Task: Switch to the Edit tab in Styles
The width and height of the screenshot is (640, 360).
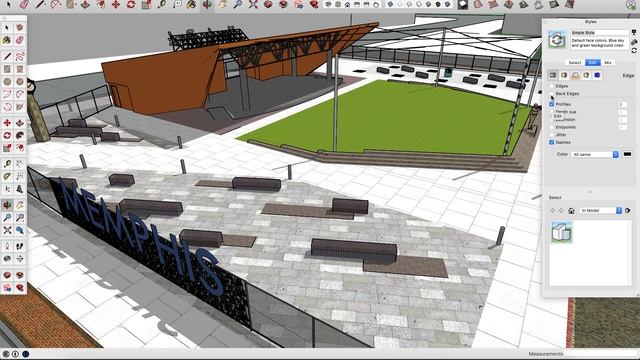Action: click(593, 62)
